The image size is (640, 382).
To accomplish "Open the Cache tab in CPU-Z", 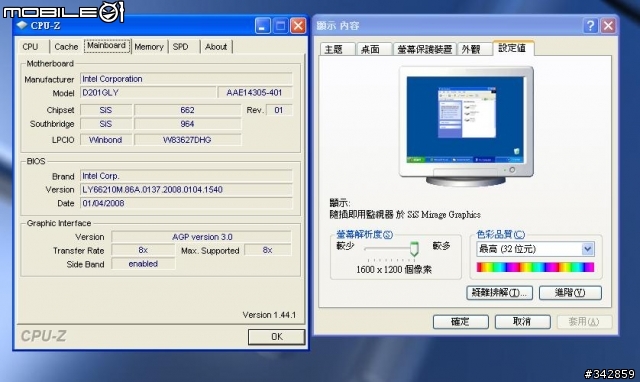I will coord(66,47).
